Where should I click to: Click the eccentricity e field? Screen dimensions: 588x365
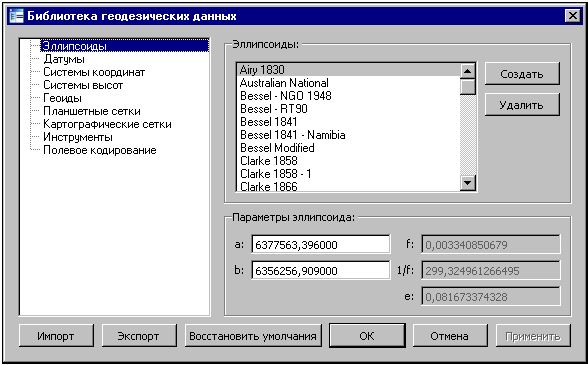490,297
